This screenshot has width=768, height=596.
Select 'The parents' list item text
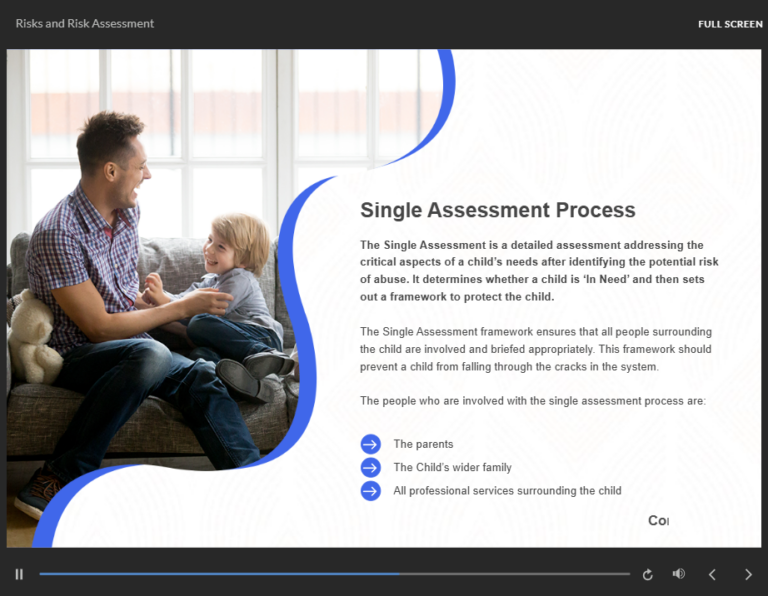pos(423,444)
